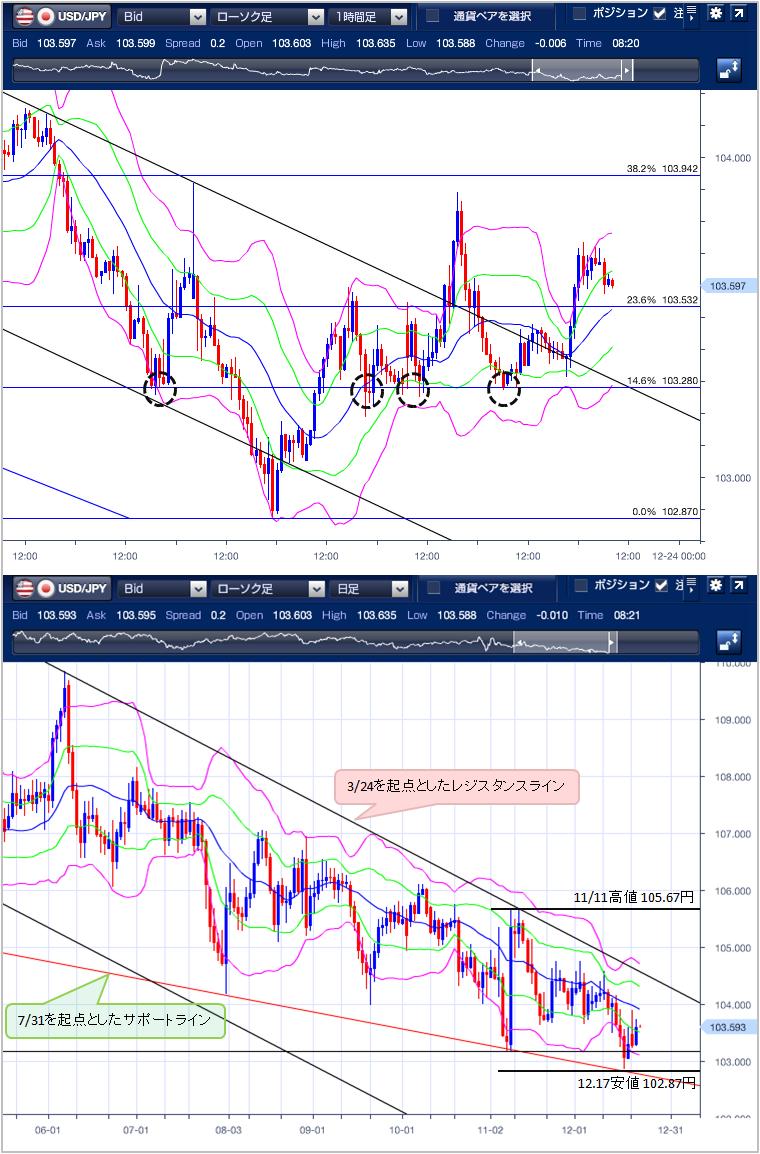Open the Bid dropdown on upper chart
Screen dimensions: 760x1154
tap(162, 16)
